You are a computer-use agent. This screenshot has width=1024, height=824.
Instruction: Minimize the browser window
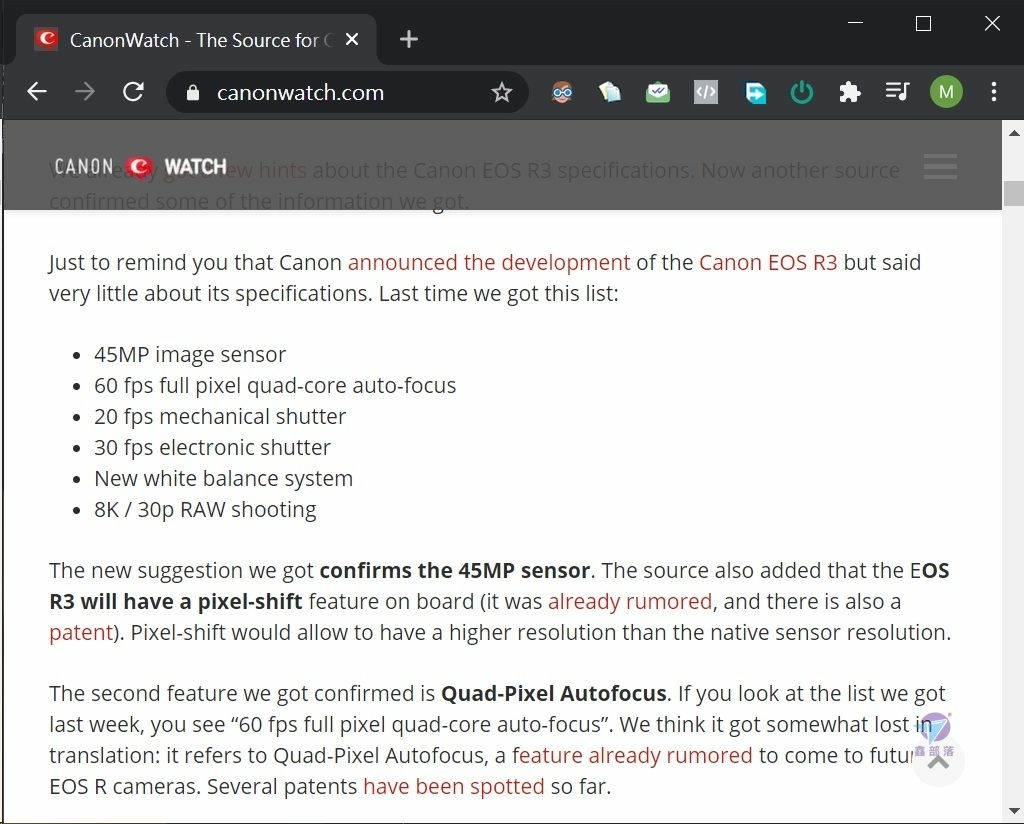tap(856, 23)
